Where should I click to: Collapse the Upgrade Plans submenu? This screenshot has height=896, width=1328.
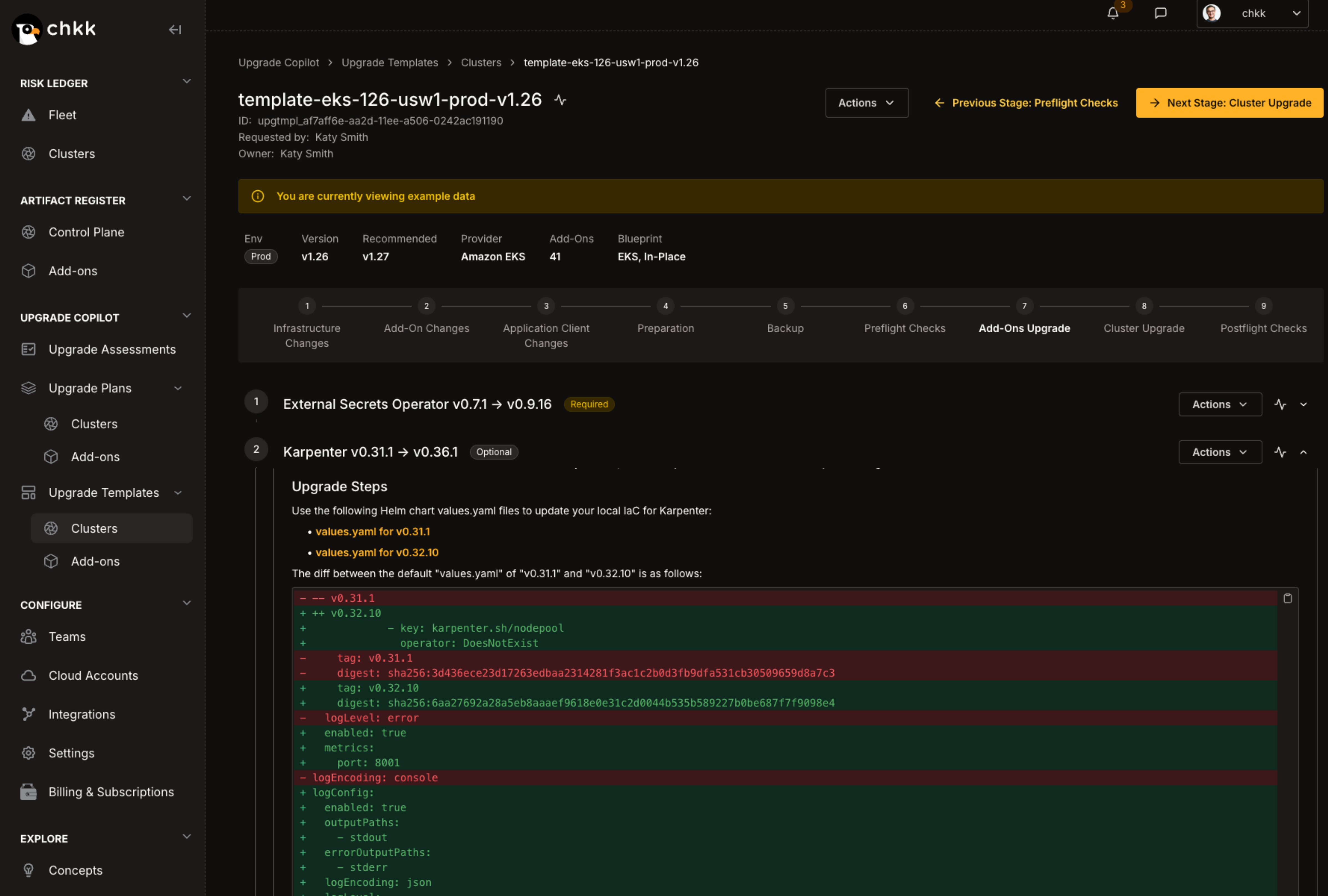(178, 388)
